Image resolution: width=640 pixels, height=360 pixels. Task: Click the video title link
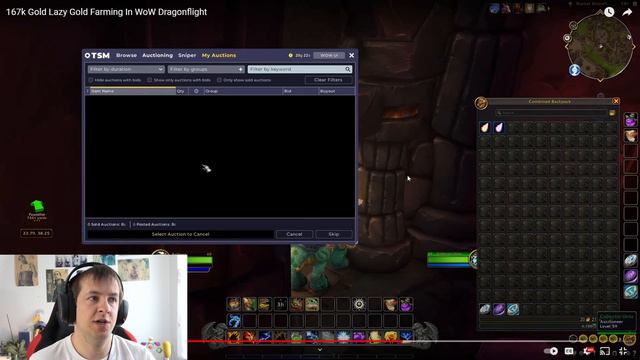click(x=107, y=12)
